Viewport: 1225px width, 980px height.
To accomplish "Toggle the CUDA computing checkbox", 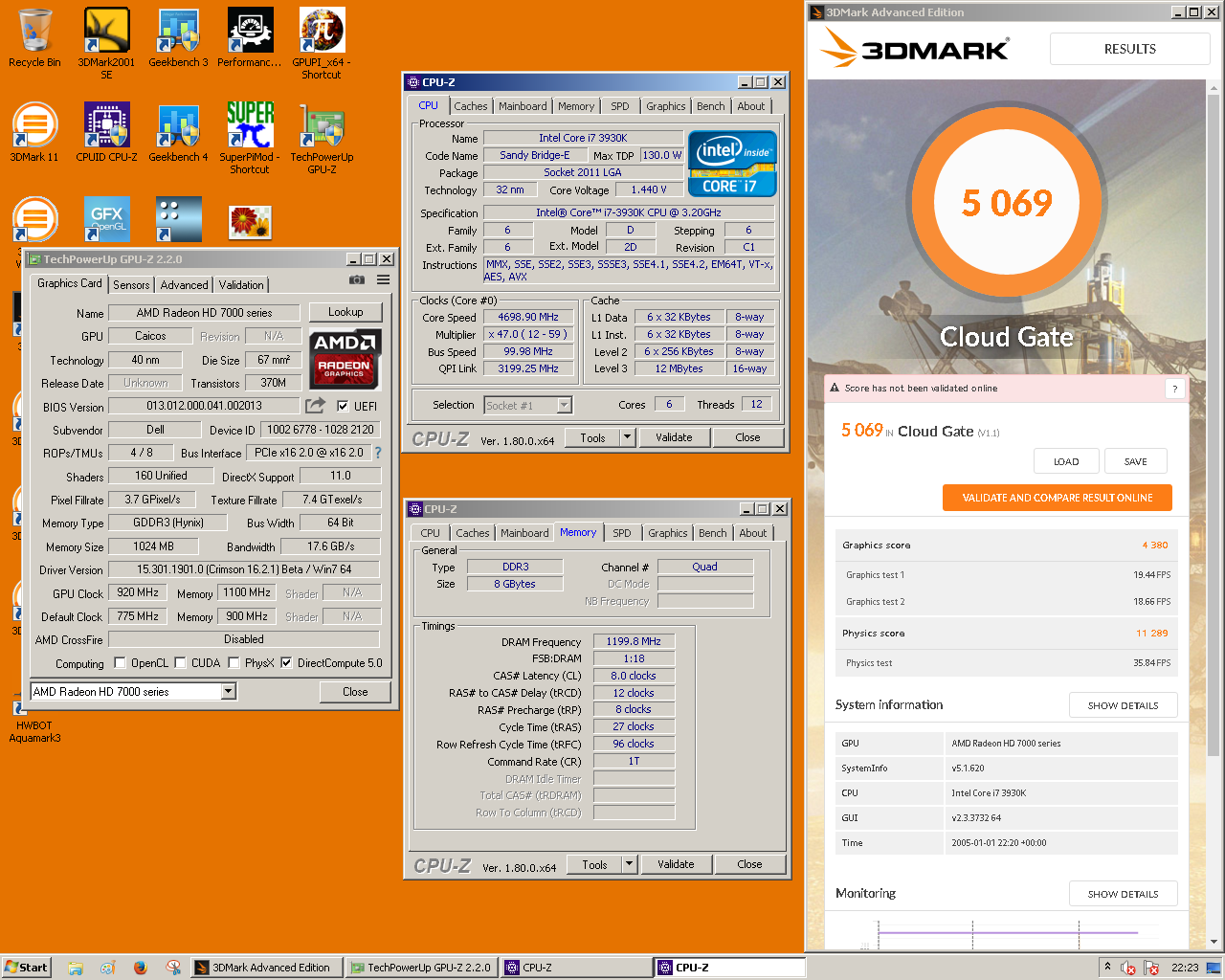I will point(180,662).
